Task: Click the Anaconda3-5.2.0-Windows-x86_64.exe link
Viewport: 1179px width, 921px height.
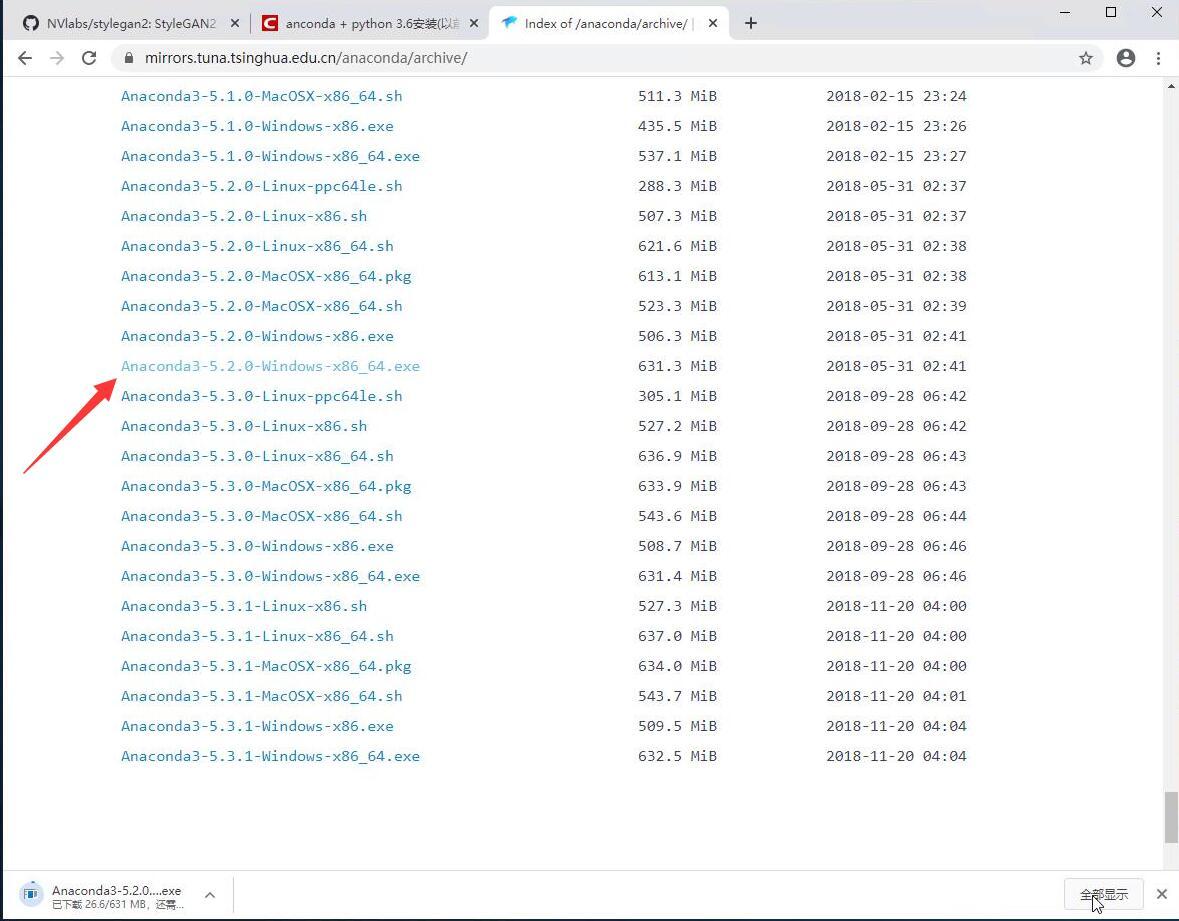Action: 271,366
